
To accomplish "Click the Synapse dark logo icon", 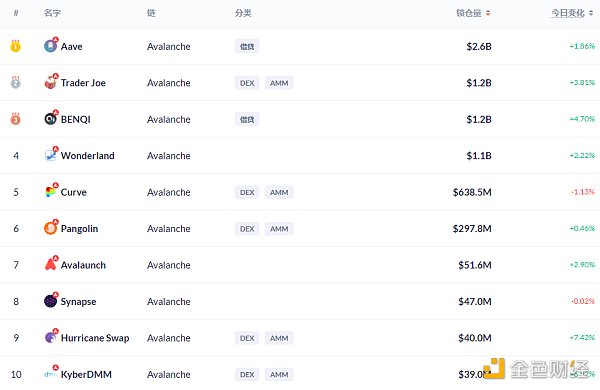I will (x=51, y=301).
